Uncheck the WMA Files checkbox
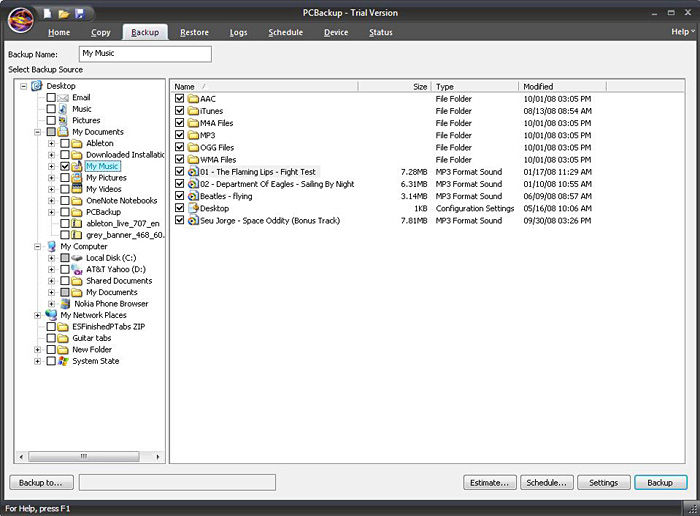Viewport: 700px width, 516px height. 179,159
